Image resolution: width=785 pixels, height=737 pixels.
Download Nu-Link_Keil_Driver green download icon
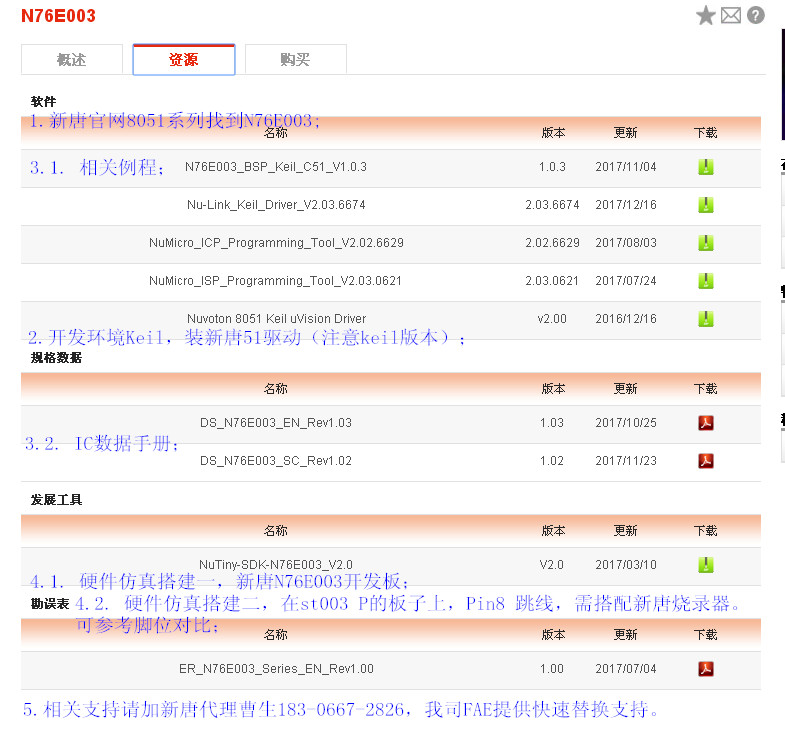coord(705,205)
